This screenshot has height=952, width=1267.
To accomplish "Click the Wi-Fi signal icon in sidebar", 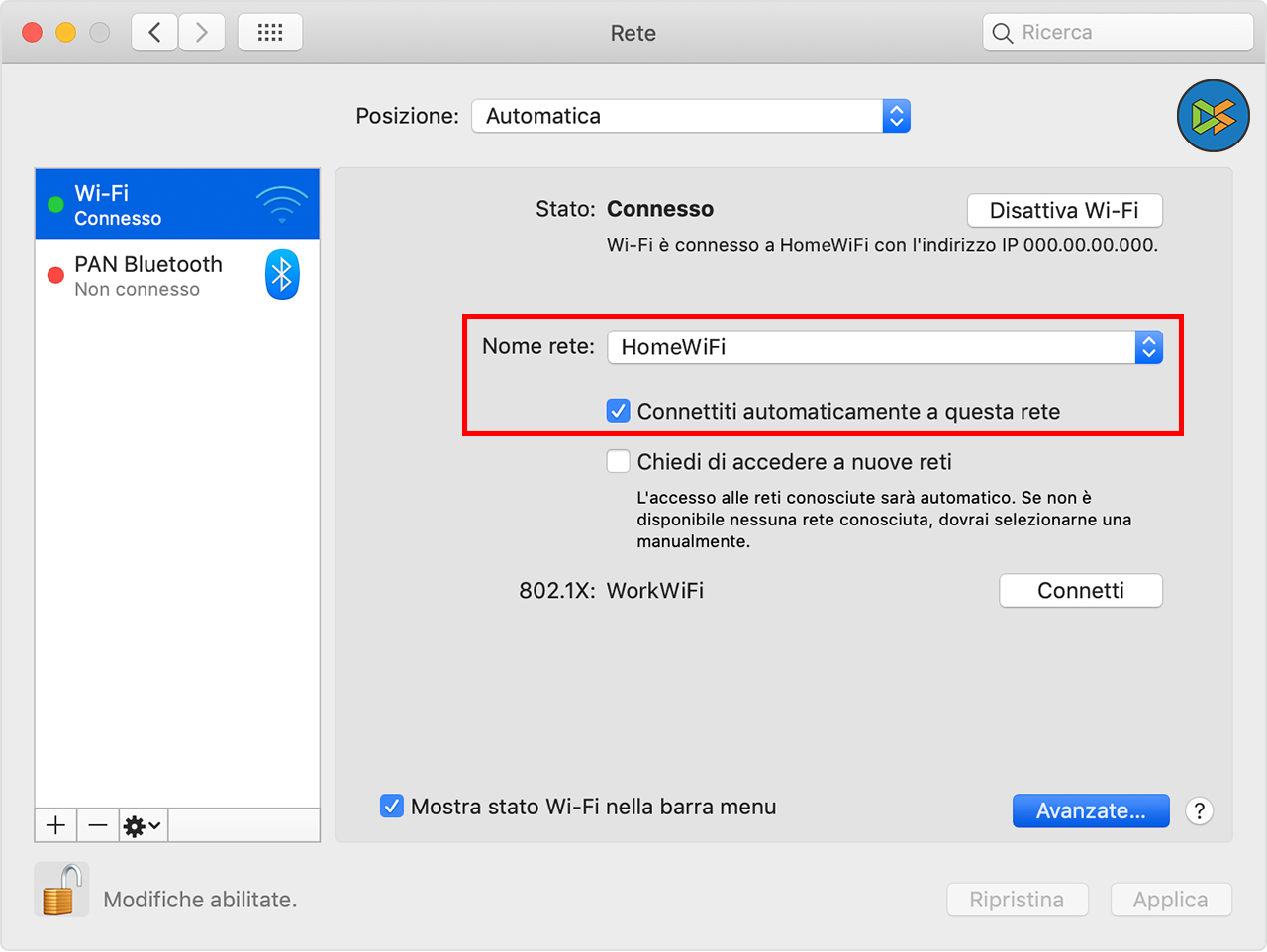I will (x=282, y=205).
